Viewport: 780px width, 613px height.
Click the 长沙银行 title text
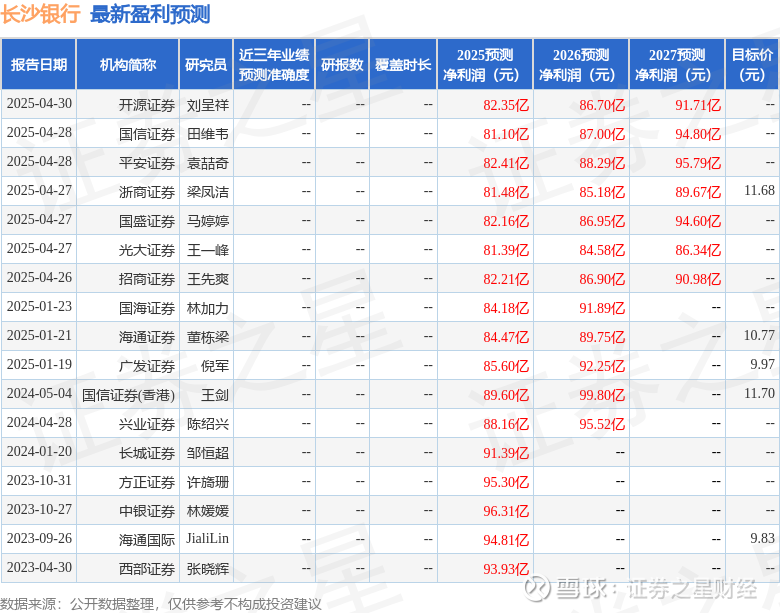(40, 14)
